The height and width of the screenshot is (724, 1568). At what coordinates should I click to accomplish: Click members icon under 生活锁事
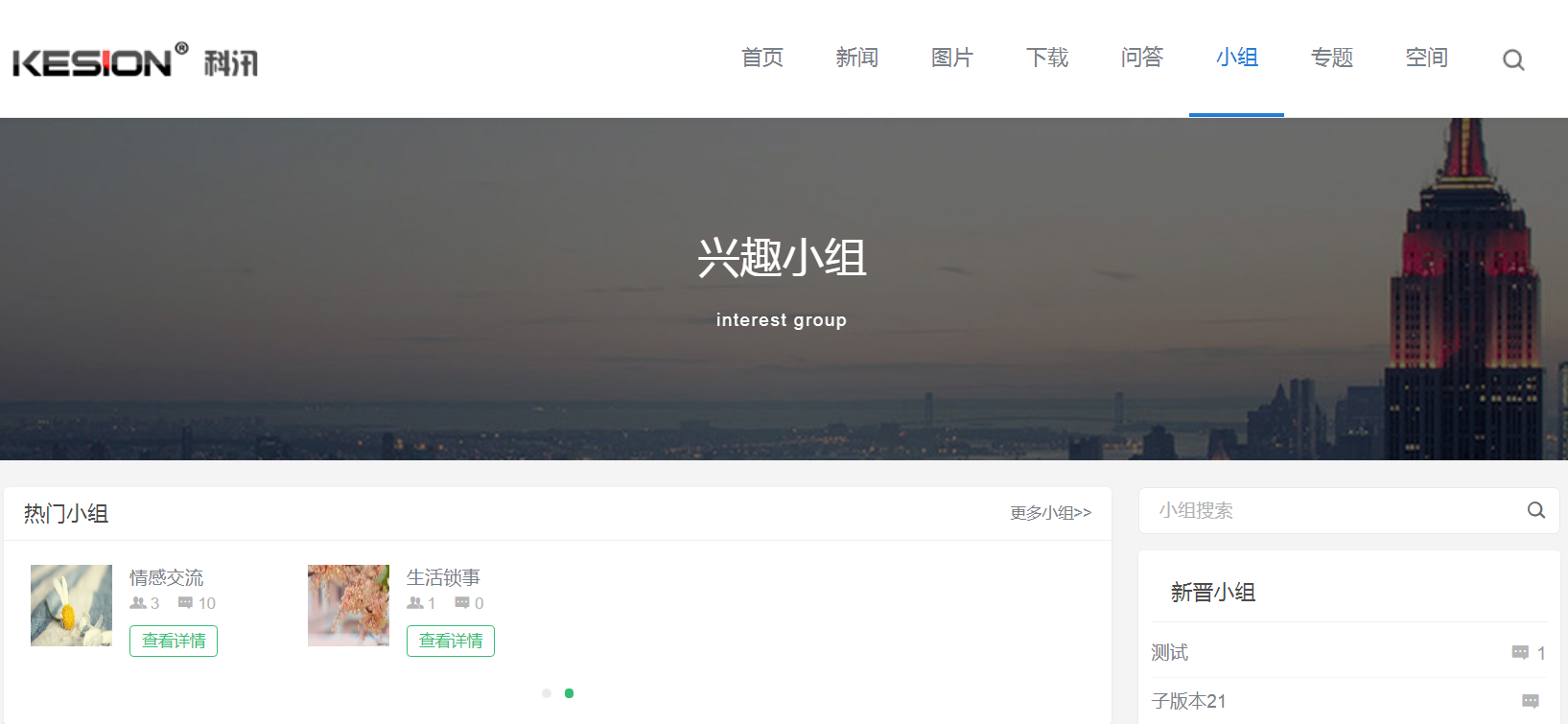[x=415, y=603]
